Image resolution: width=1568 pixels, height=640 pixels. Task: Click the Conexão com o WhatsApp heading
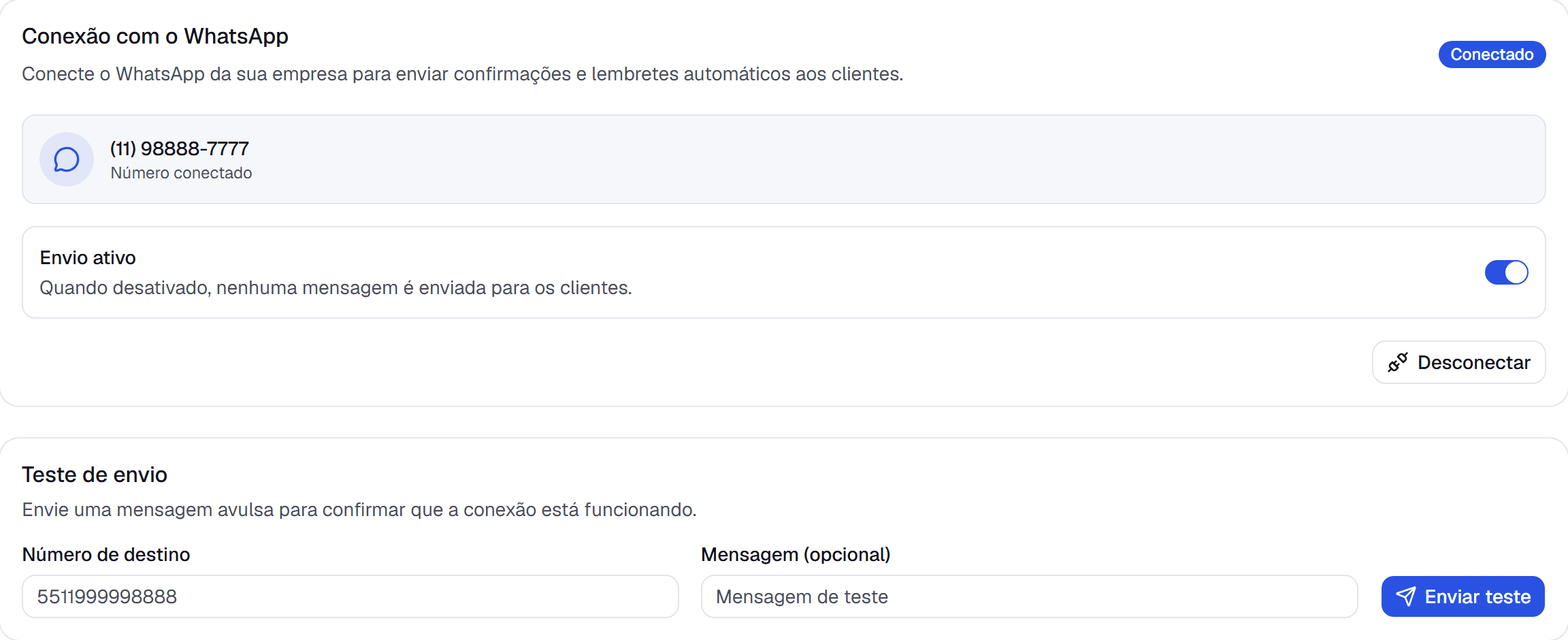[155, 36]
